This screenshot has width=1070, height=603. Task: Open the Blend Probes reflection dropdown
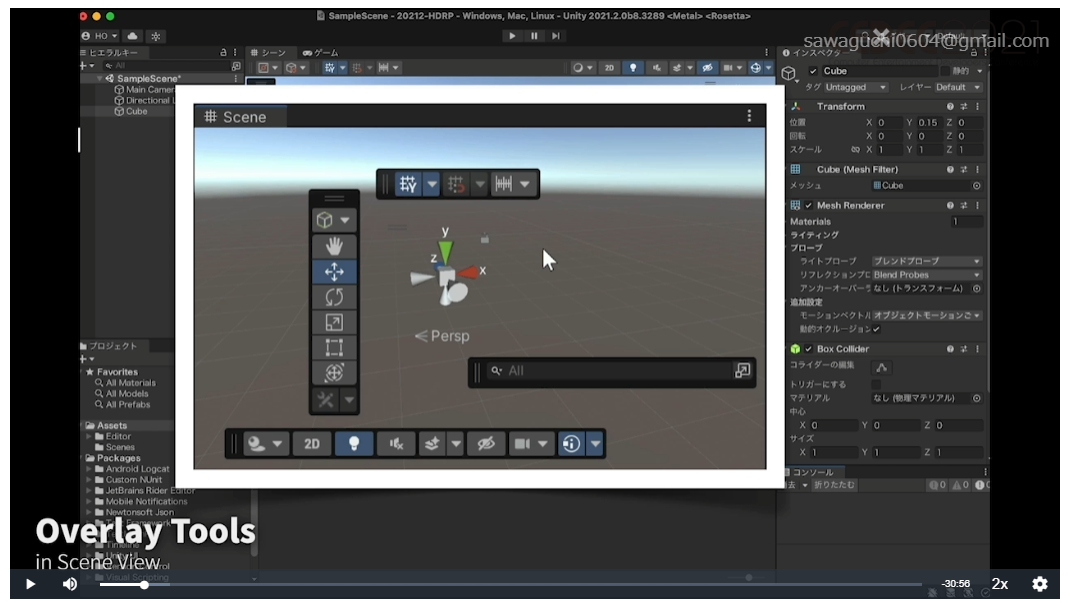(x=927, y=275)
